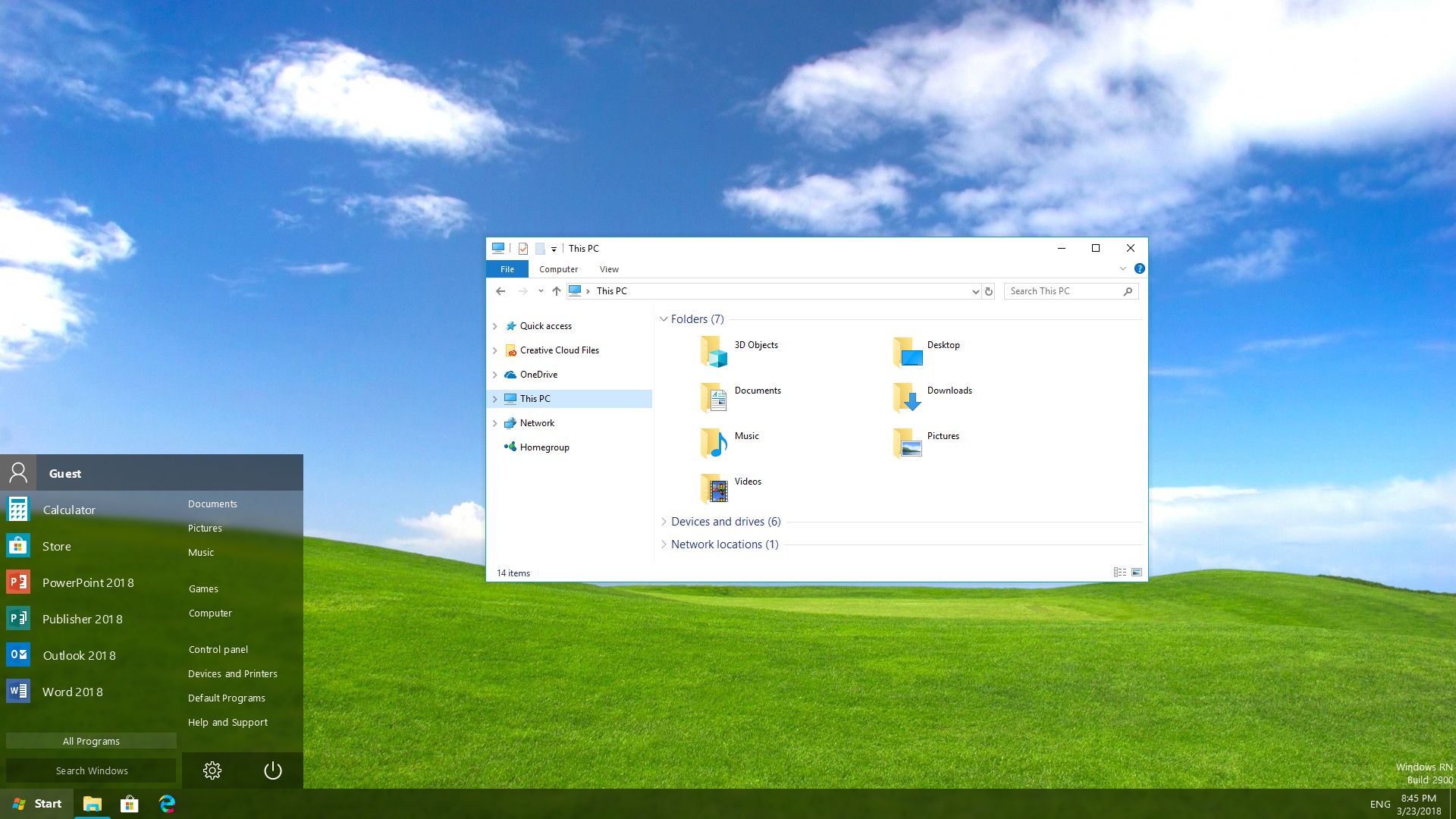Open the Customize Quick Access Toolbar dropdown
This screenshot has height=819, width=1456.
coord(554,248)
